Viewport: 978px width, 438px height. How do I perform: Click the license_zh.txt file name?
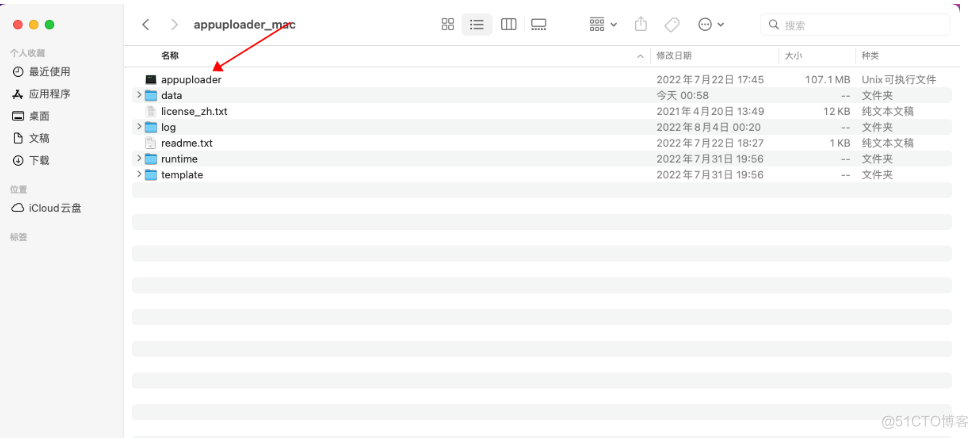click(194, 111)
